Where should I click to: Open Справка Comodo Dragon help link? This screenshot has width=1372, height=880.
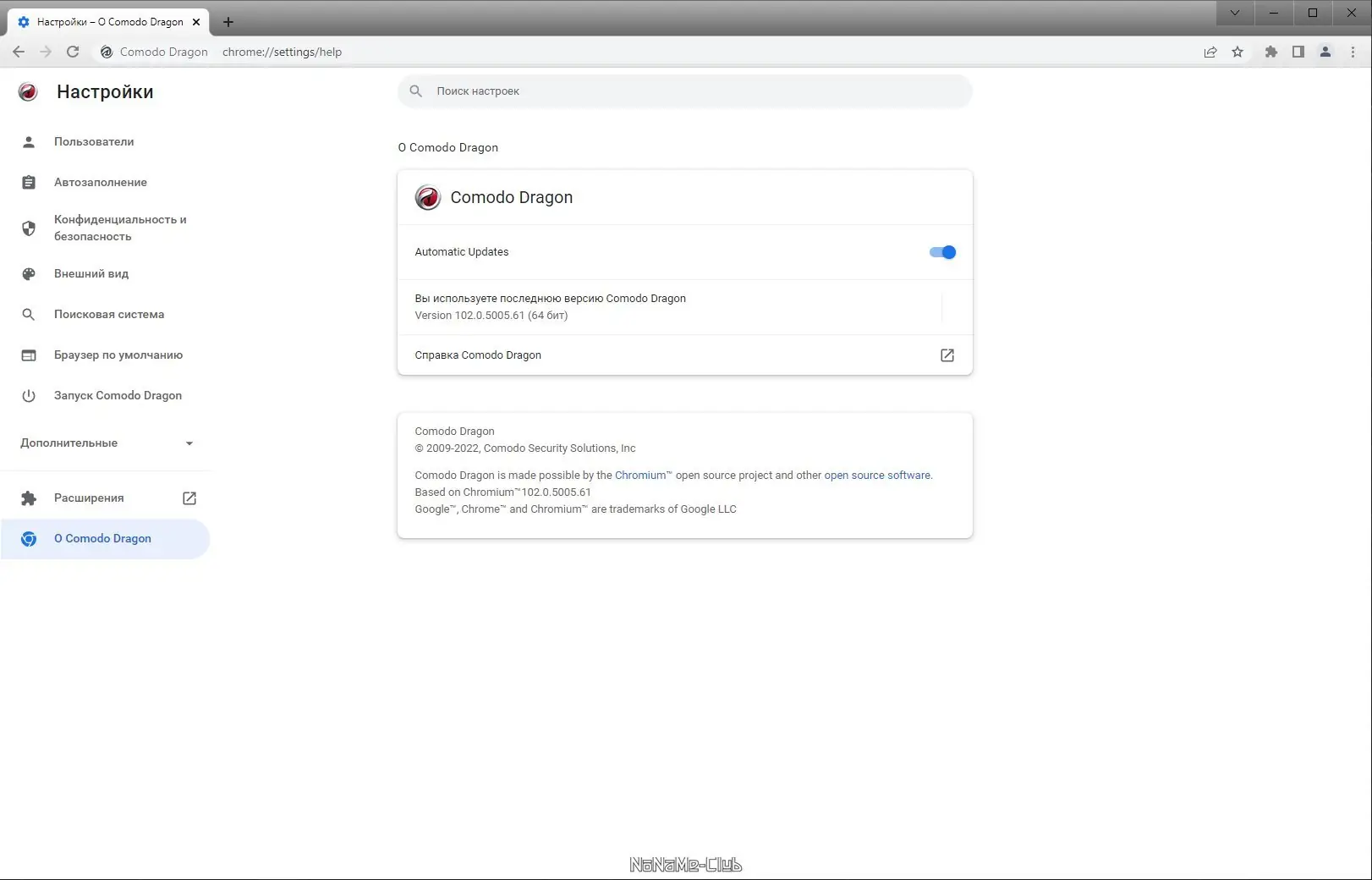point(684,355)
